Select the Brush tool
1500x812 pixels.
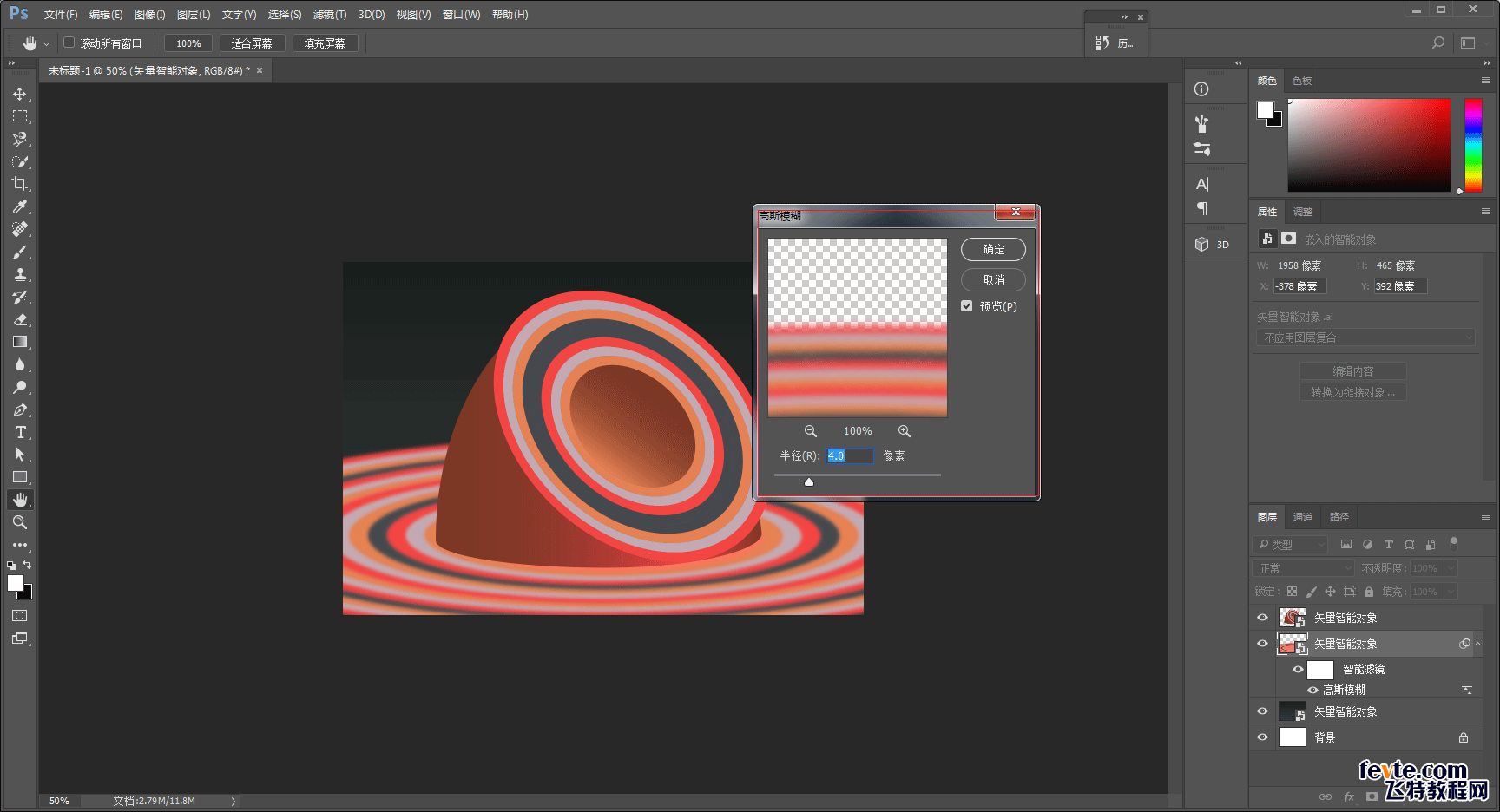click(19, 252)
